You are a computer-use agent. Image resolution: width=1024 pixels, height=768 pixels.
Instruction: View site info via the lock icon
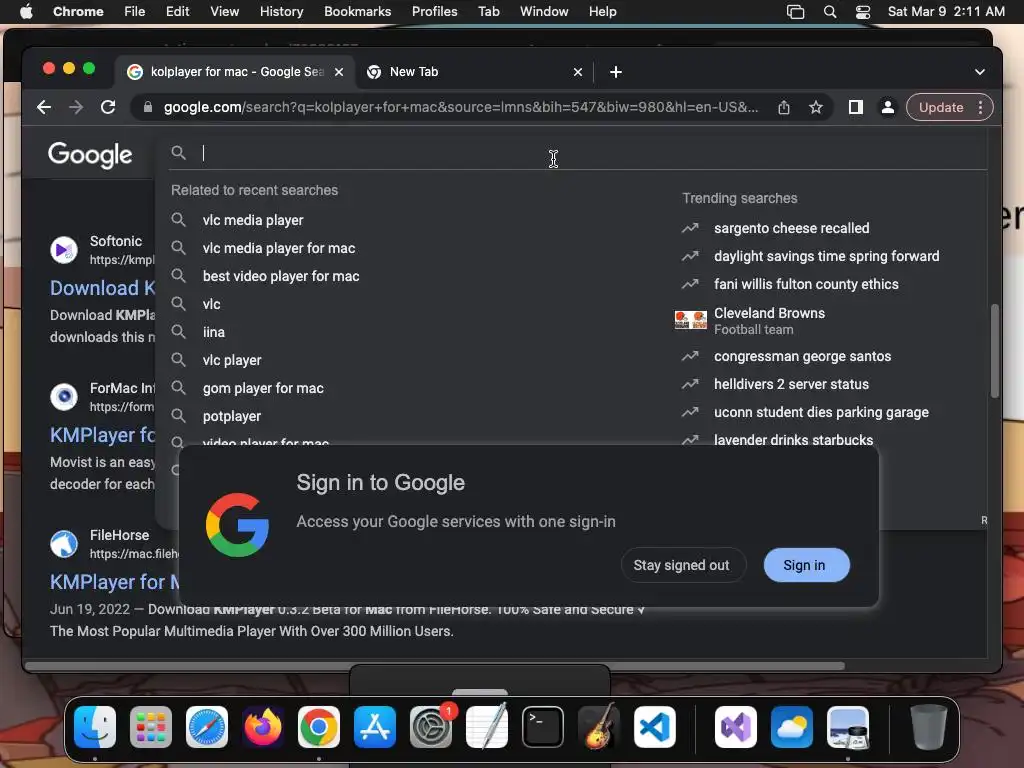pyautogui.click(x=148, y=107)
